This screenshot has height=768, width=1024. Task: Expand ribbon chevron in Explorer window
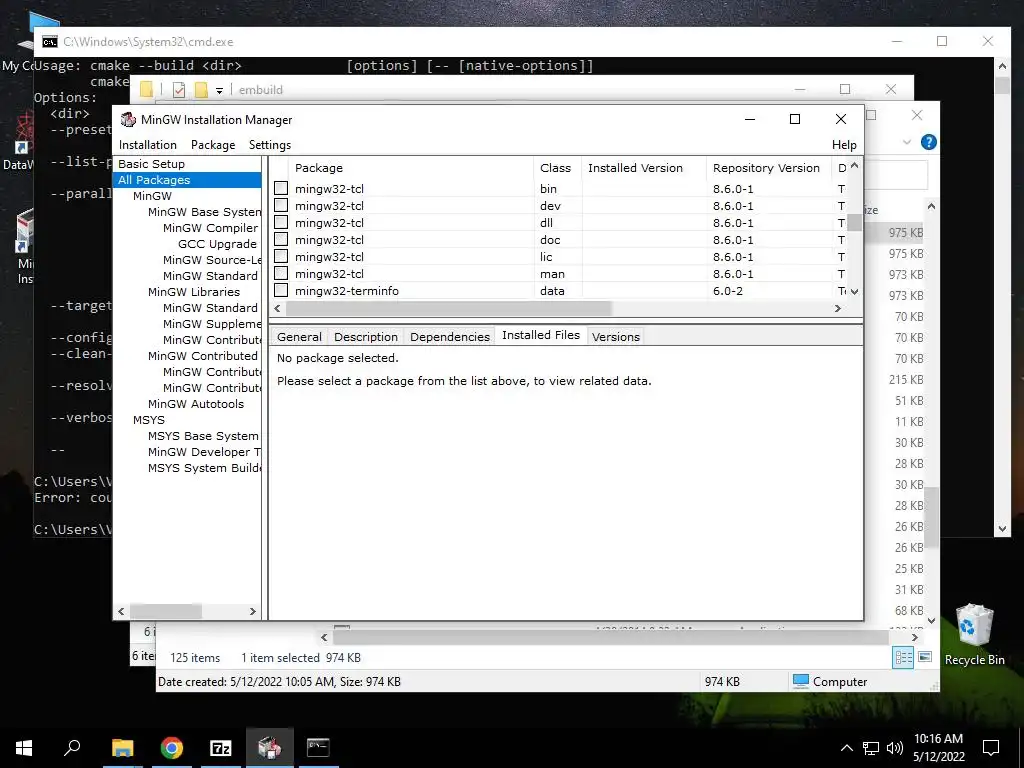click(906, 142)
